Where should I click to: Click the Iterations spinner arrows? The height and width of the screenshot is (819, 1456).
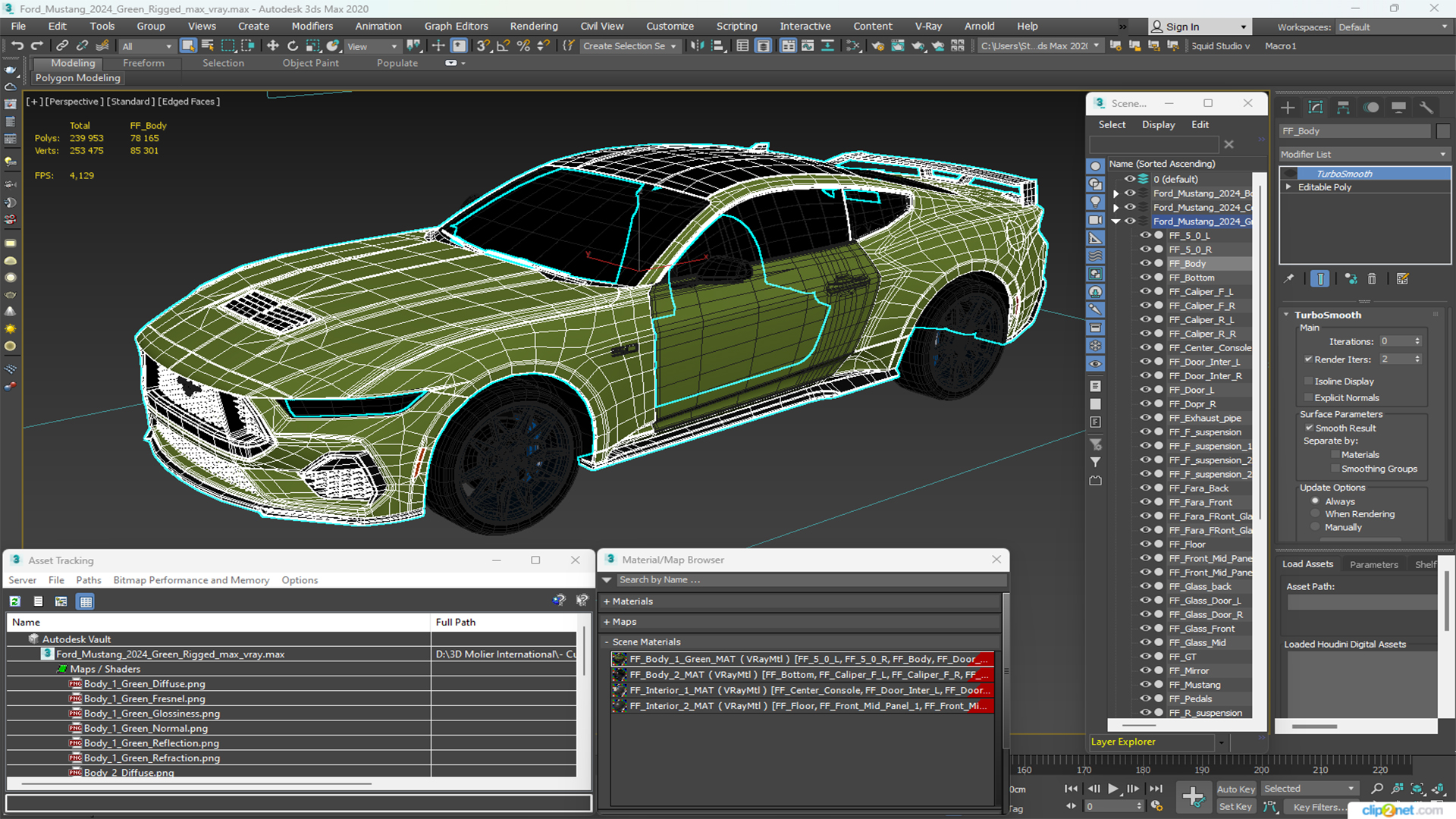click(x=1417, y=341)
